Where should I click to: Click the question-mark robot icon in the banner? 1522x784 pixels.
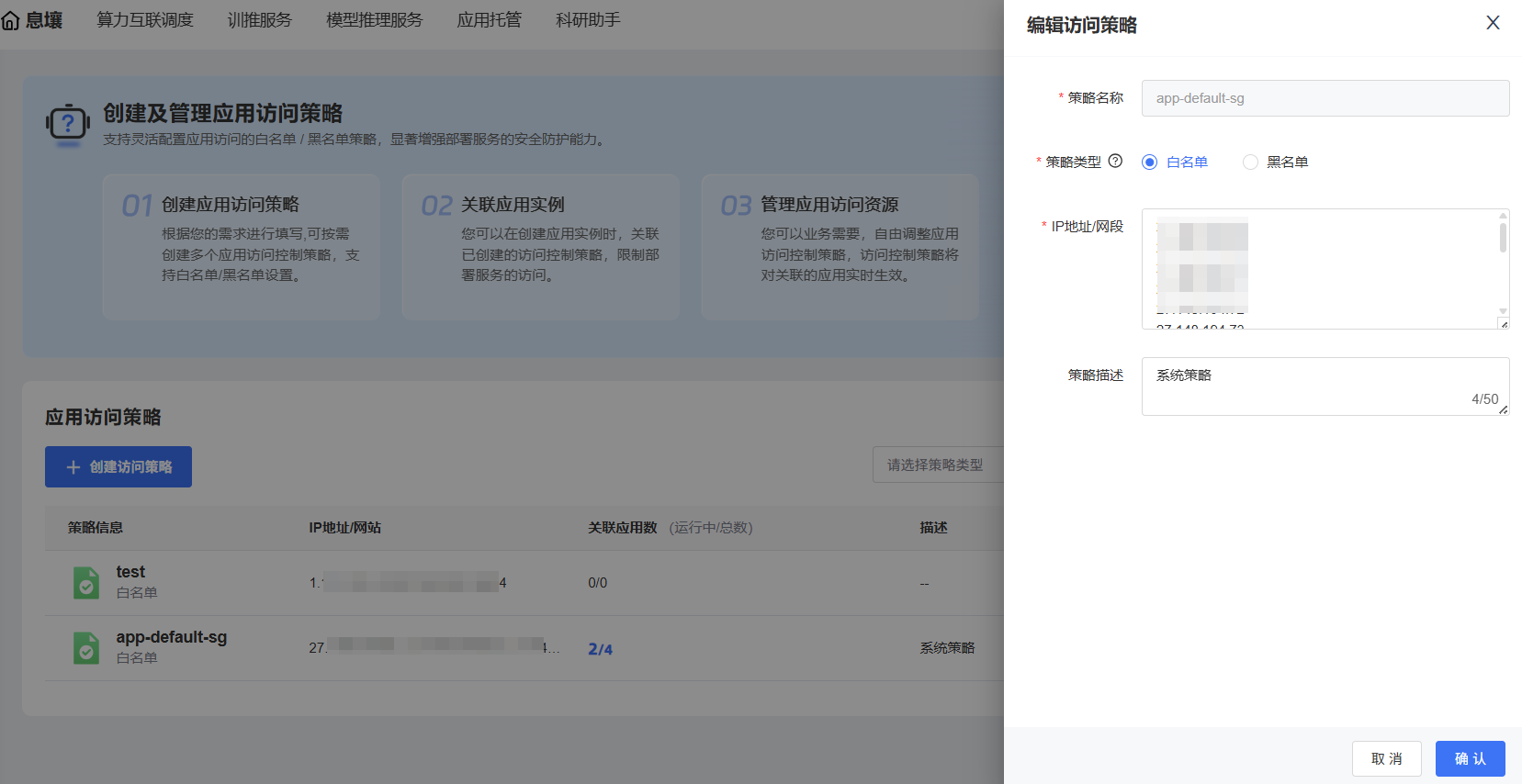point(67,124)
